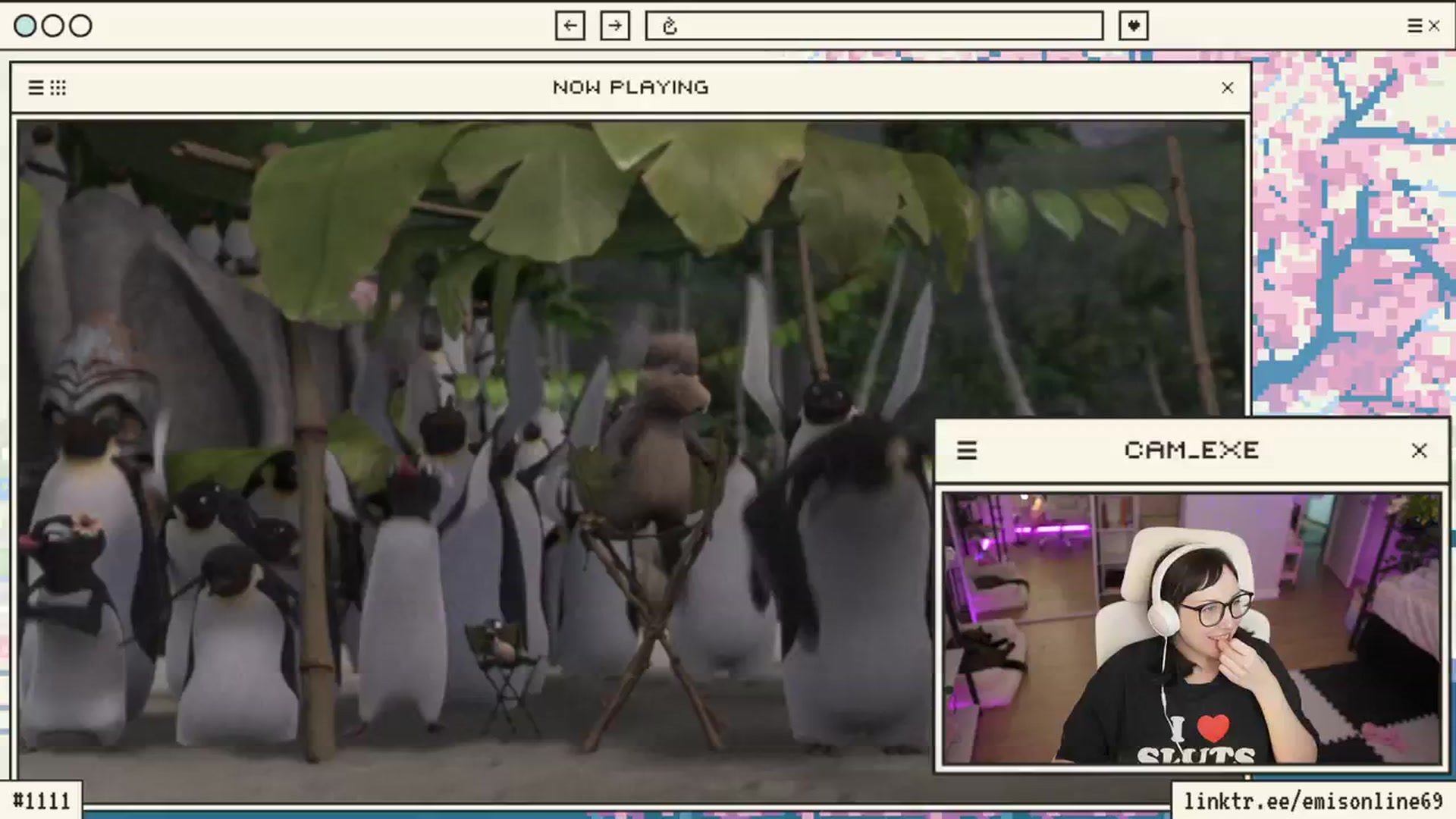Click the third empty circle window button
This screenshot has width=1456, height=819.
(x=80, y=26)
